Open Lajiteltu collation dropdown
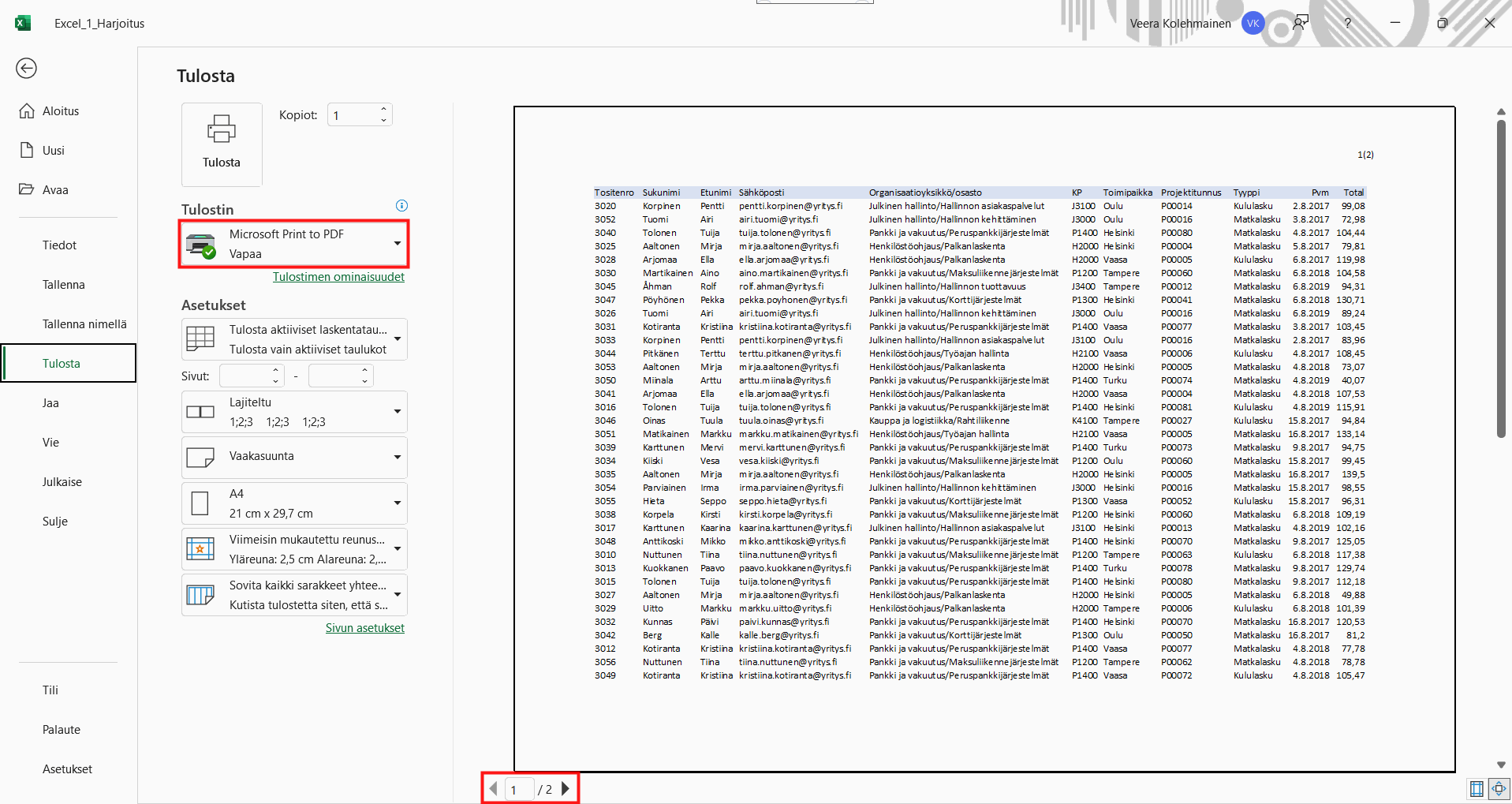The height and width of the screenshot is (804, 1512). (x=294, y=412)
